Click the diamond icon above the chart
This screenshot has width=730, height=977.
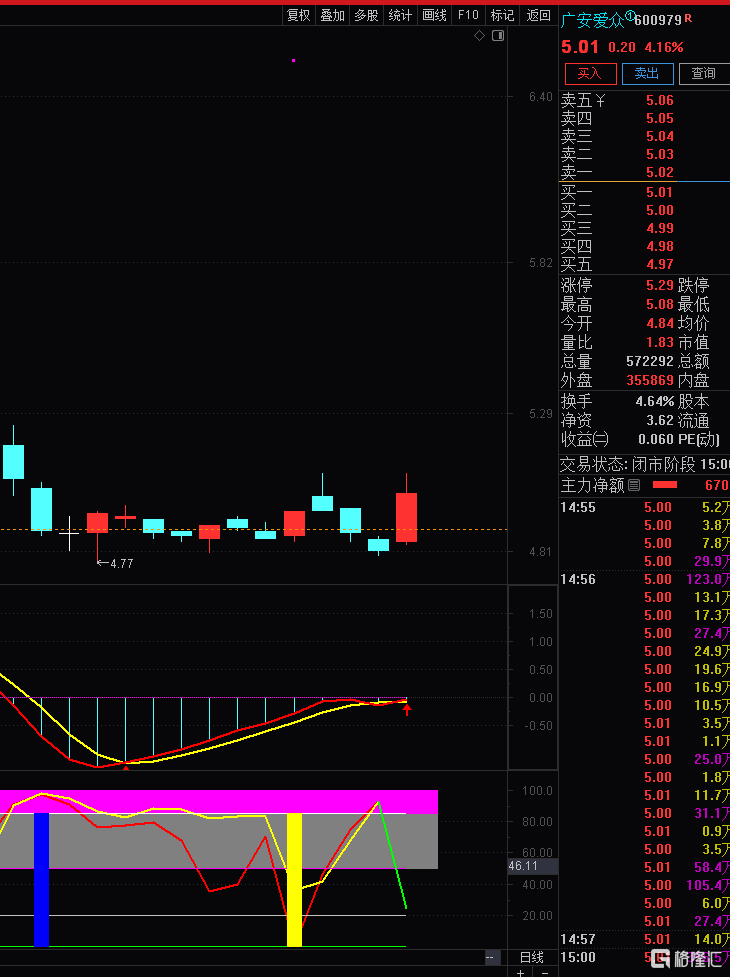pyautogui.click(x=479, y=35)
